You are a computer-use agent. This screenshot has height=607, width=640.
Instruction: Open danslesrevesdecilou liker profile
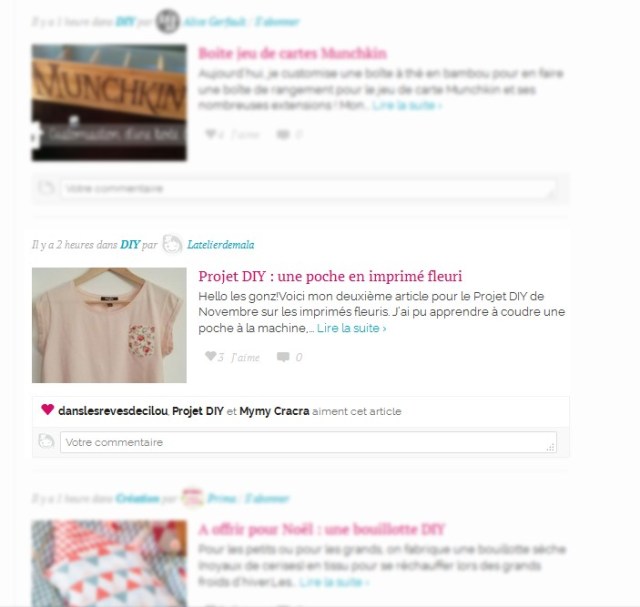click(113, 411)
